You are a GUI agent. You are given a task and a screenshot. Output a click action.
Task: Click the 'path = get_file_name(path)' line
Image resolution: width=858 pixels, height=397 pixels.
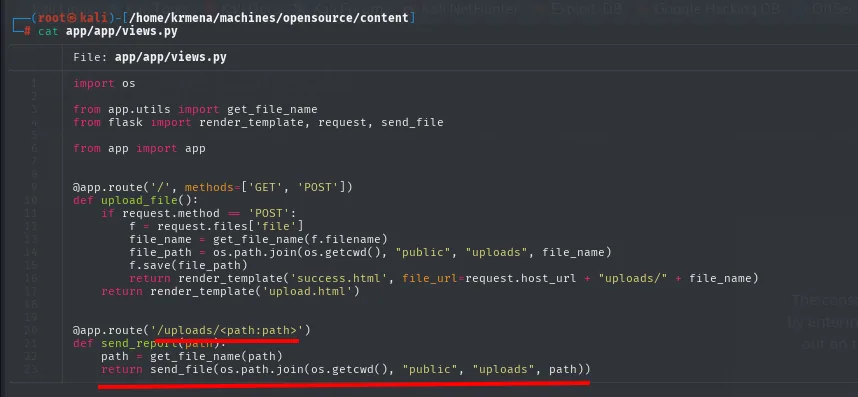pyautogui.click(x=192, y=357)
